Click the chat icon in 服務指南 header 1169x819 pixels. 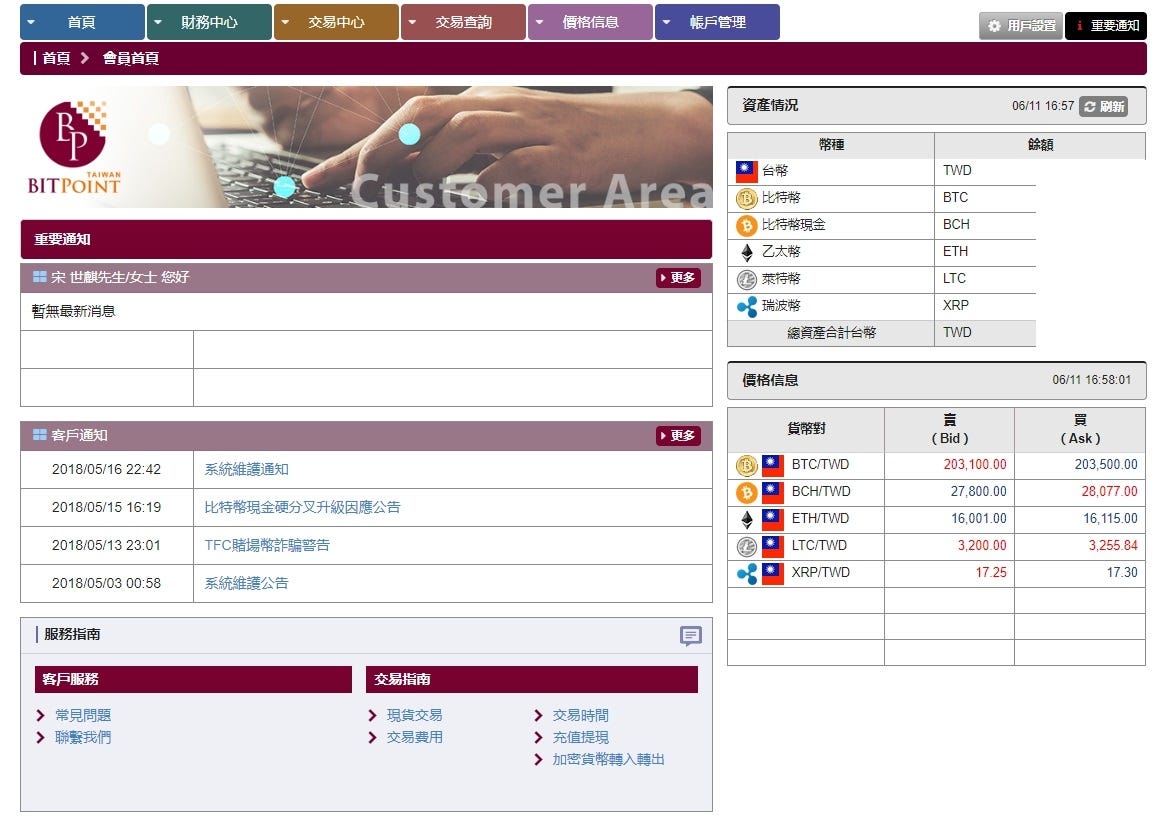[691, 636]
